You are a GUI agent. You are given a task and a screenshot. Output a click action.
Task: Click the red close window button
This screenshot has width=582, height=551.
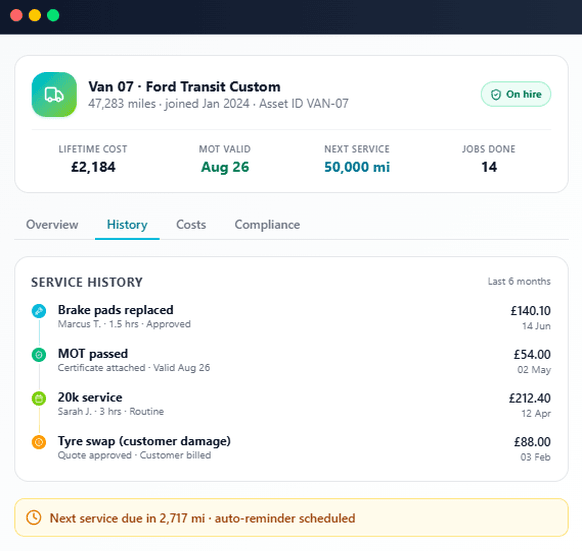point(16,15)
